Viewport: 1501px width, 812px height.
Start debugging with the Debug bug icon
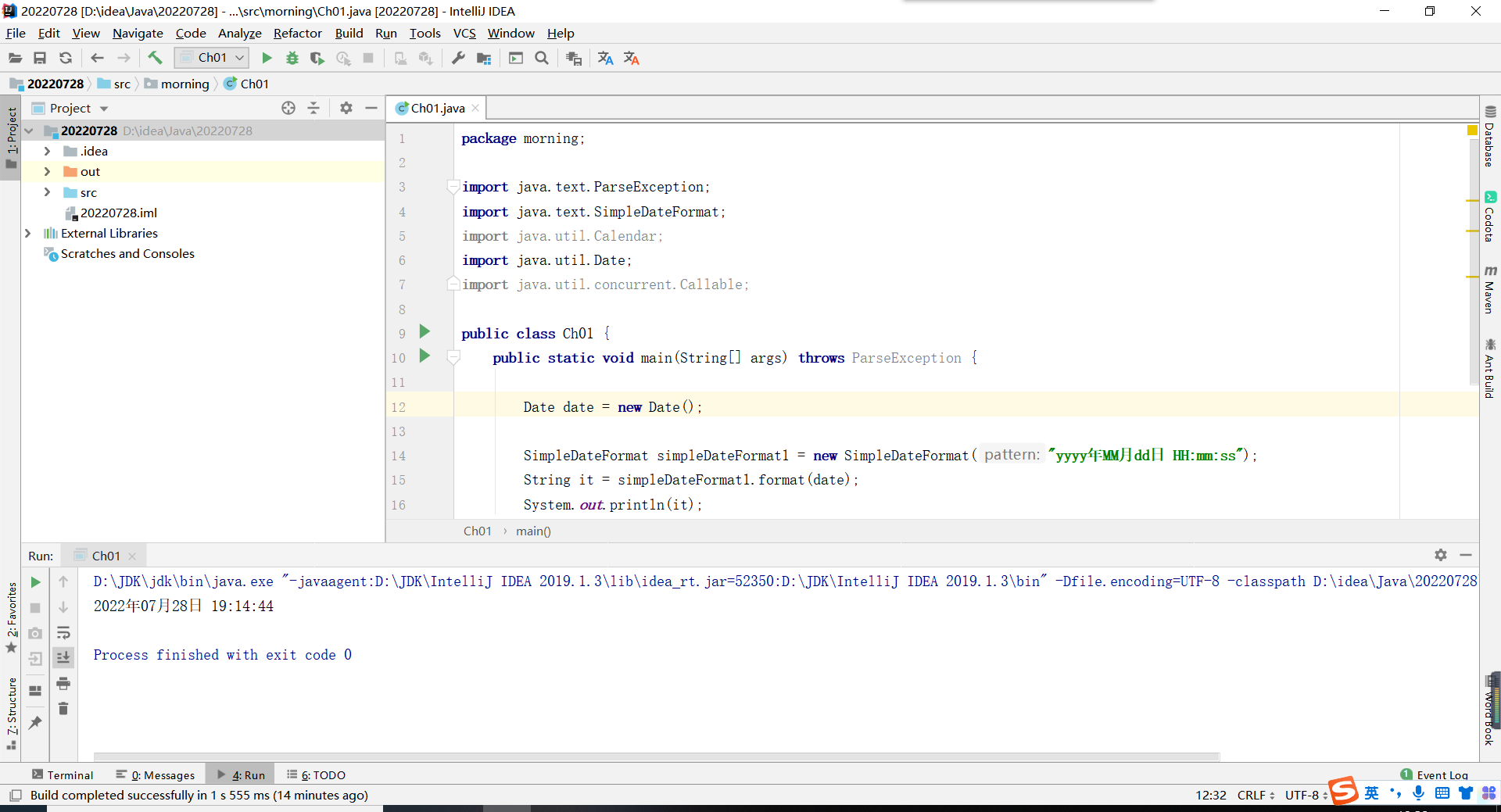point(292,58)
